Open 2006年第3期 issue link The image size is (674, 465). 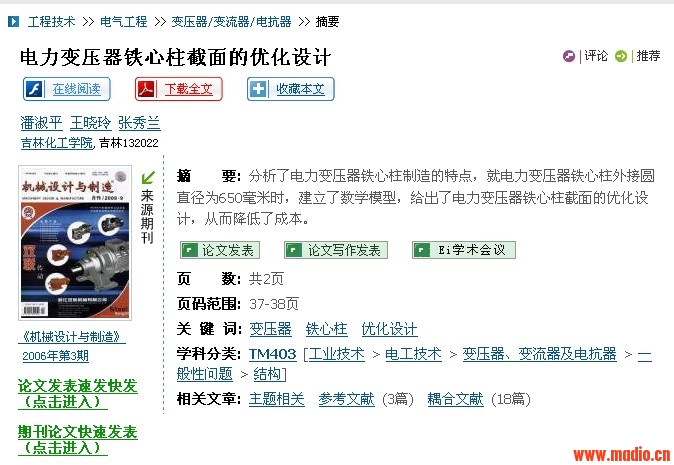(x=55, y=356)
